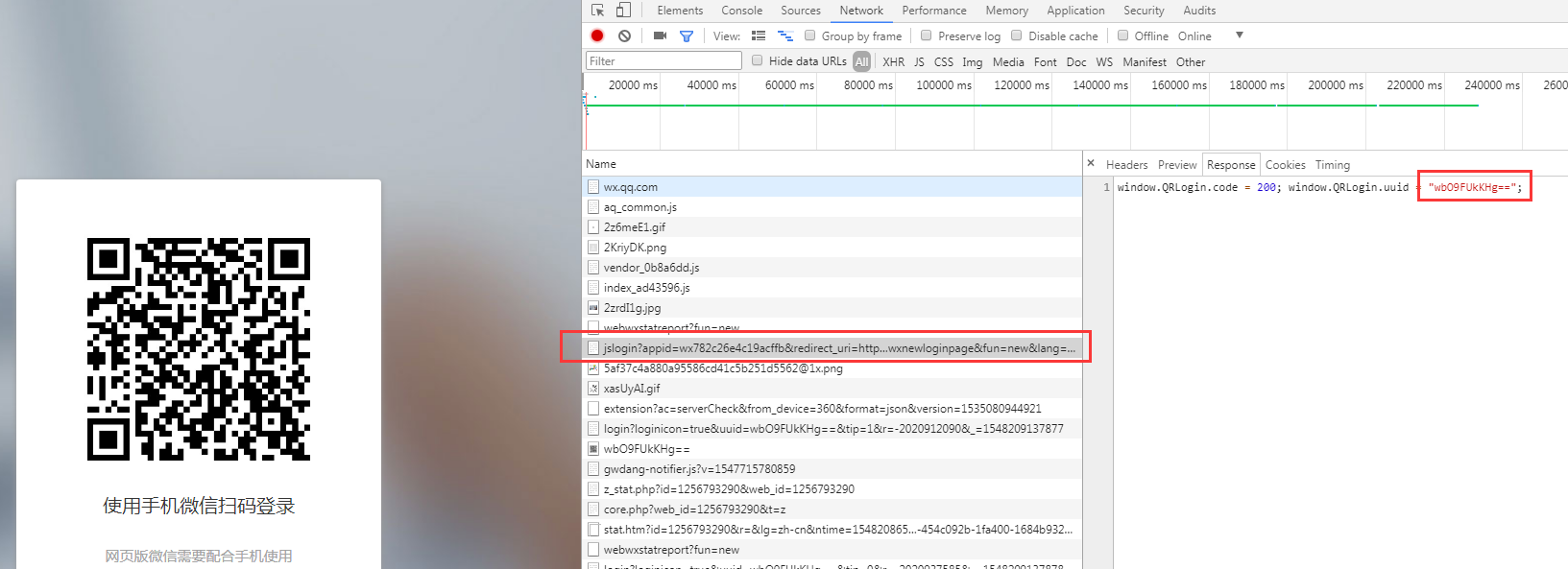Switch to the Sources panel tab
Viewport: 1568px width, 569px height.
[x=801, y=11]
